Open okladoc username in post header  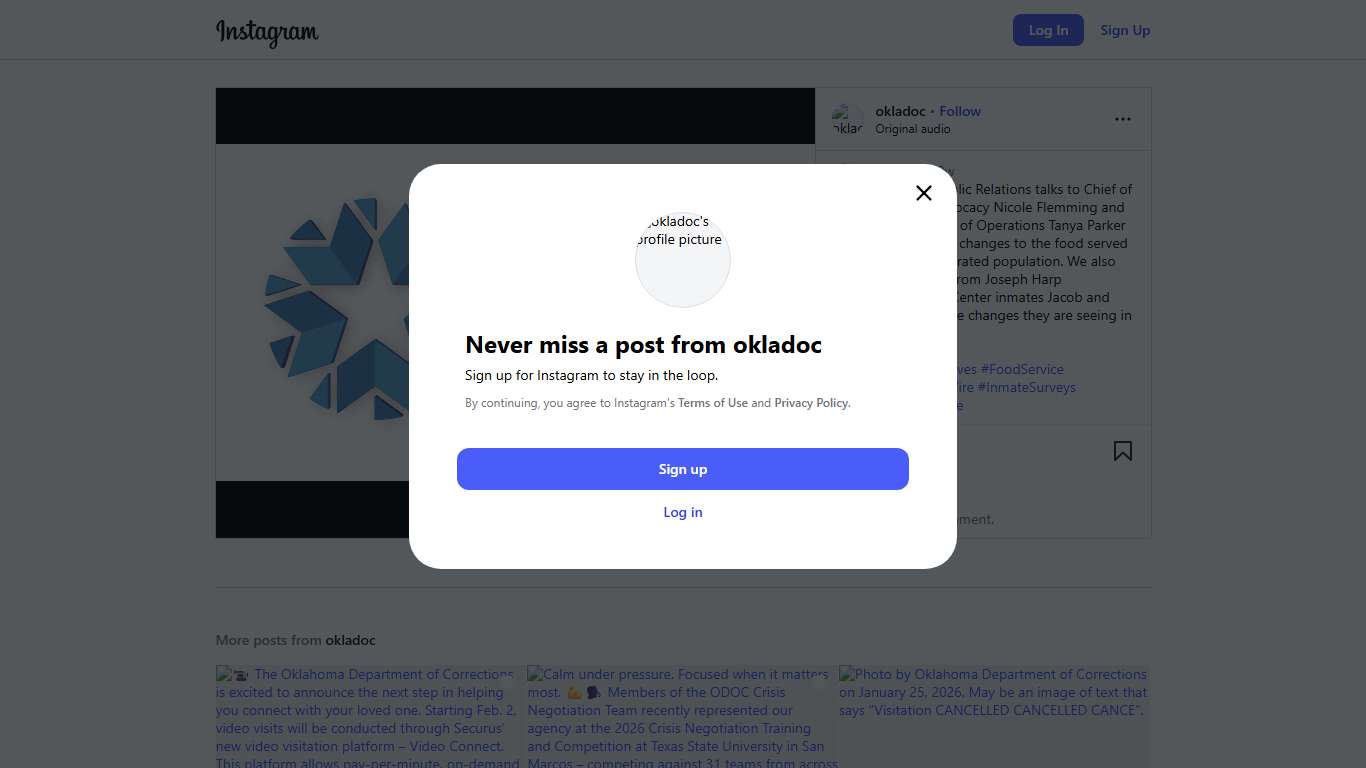[x=900, y=111]
